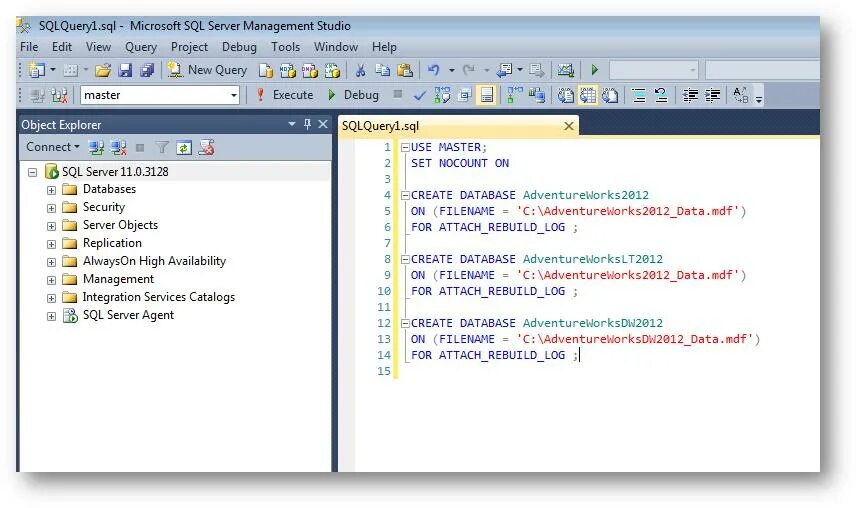Click the Open File folder icon
856x508 pixels.
103,70
